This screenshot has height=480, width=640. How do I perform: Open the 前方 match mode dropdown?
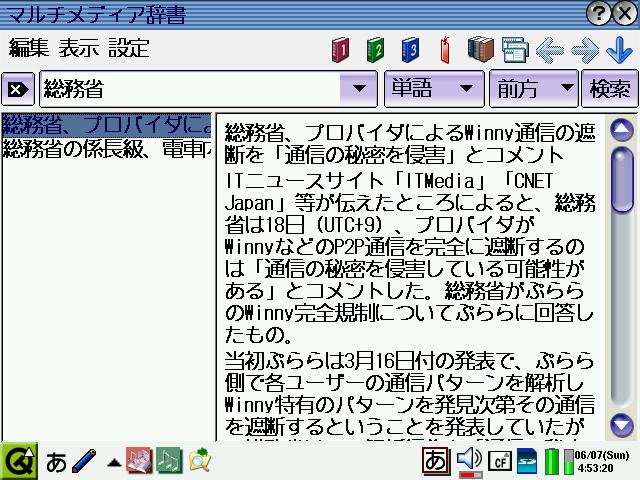534,89
